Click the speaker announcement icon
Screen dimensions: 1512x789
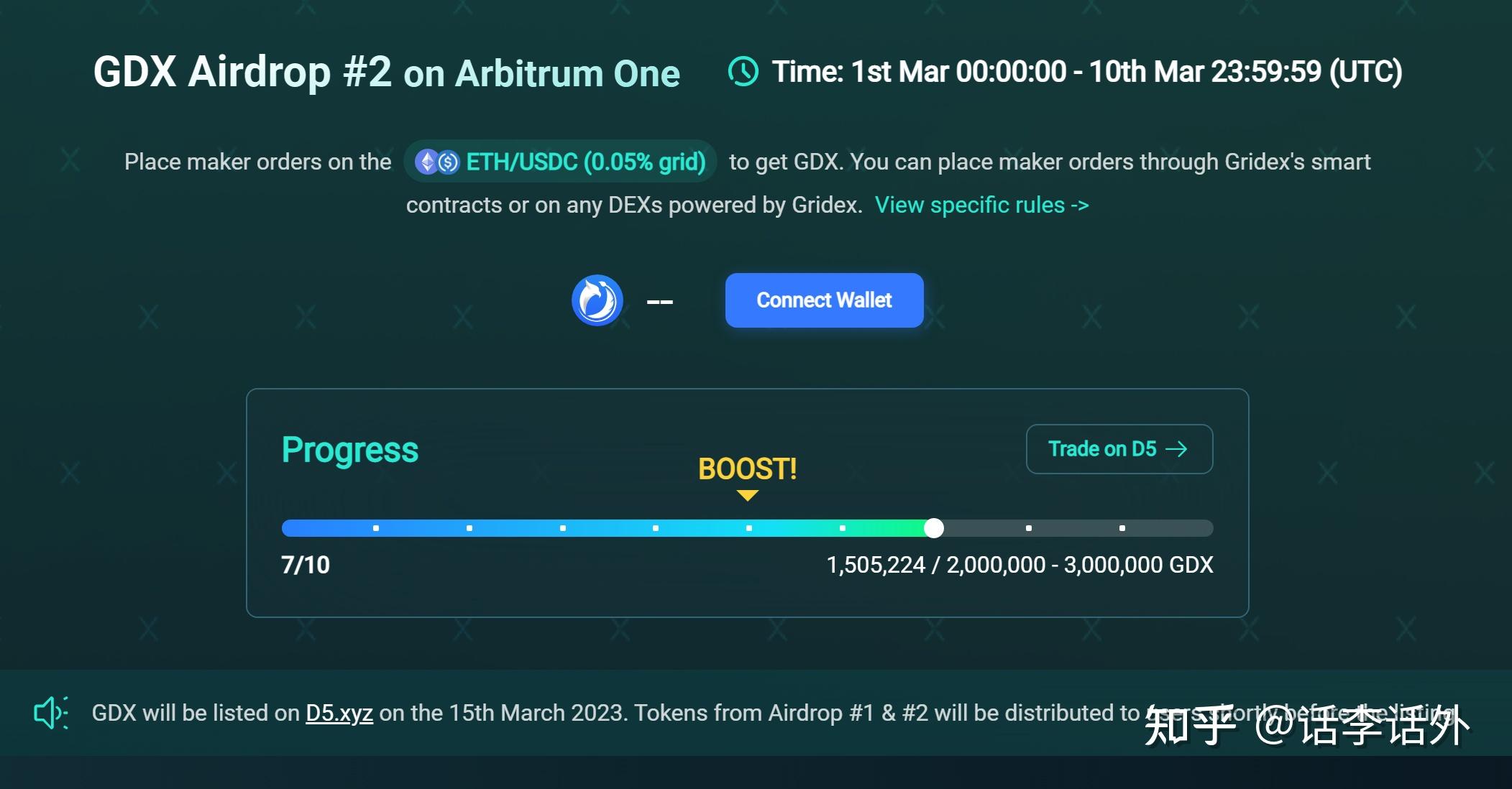click(51, 713)
